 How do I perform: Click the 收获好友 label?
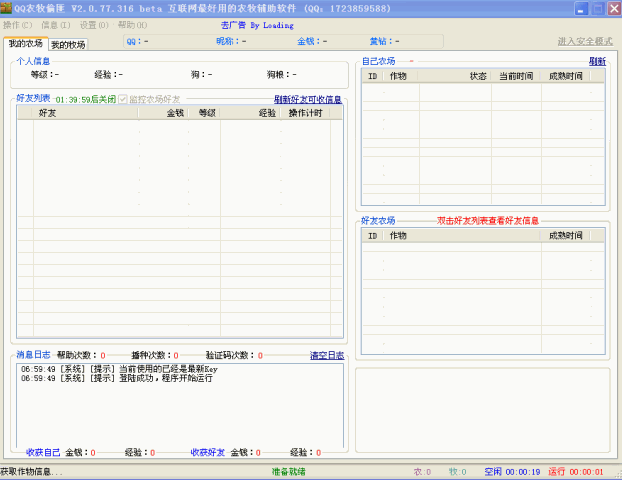coord(207,452)
